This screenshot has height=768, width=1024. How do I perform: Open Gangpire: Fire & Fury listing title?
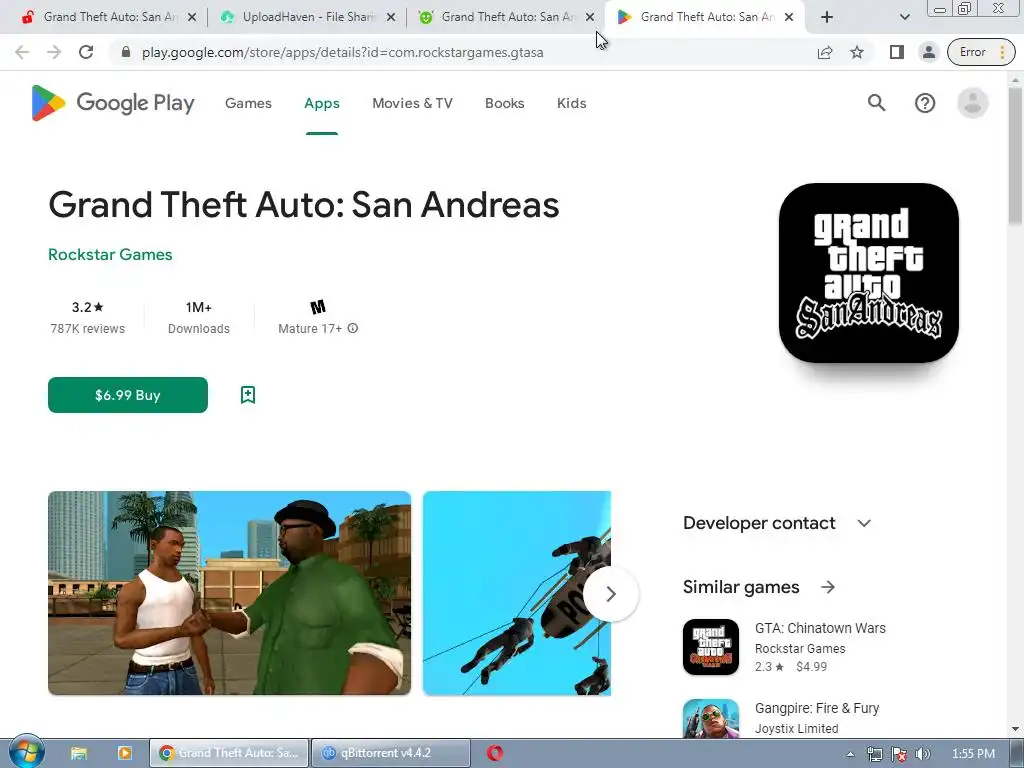point(817,709)
